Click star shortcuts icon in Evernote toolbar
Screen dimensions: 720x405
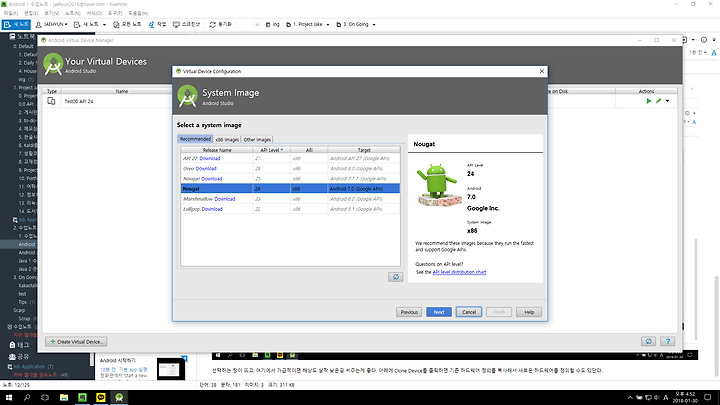click(x=257, y=24)
